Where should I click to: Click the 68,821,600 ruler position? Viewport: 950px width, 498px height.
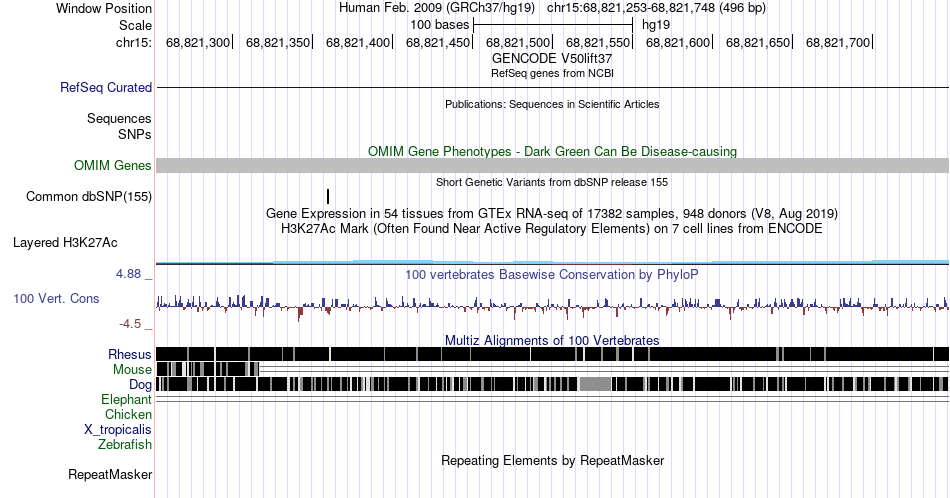(x=678, y=42)
